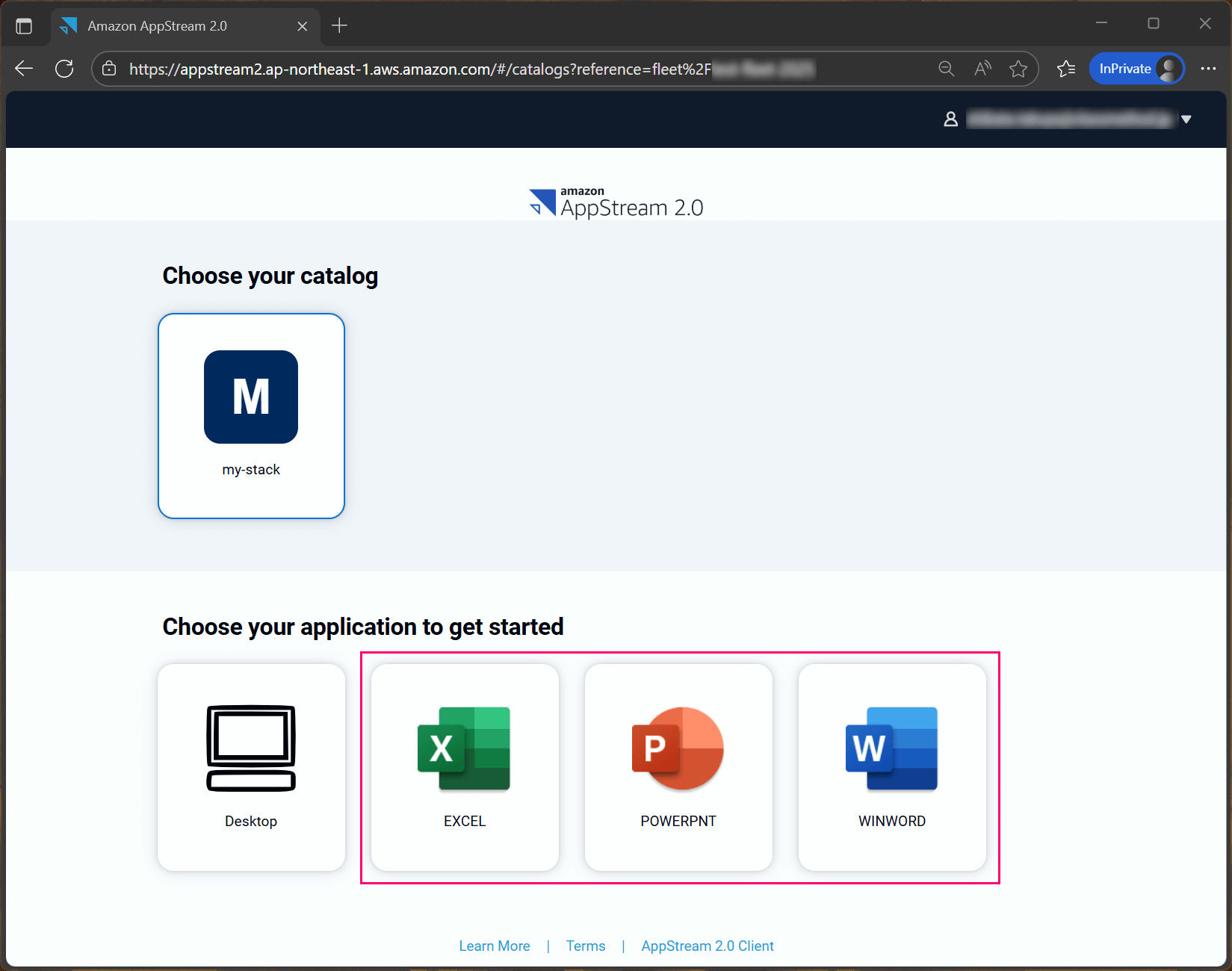Open a new browser tab

[x=340, y=25]
